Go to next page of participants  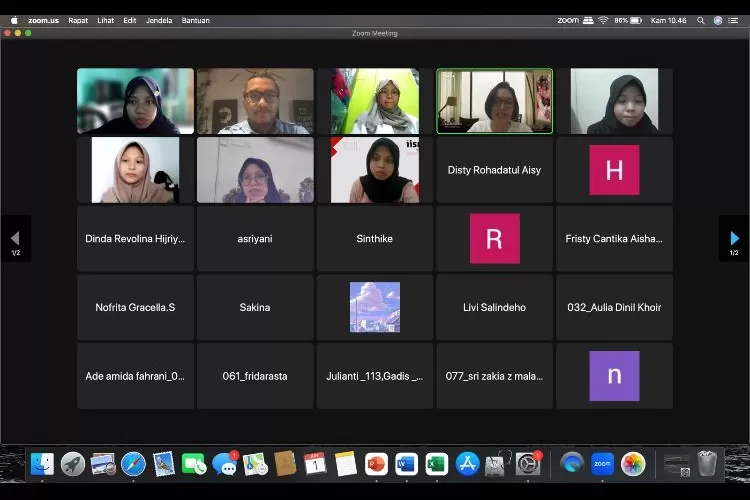click(x=734, y=238)
